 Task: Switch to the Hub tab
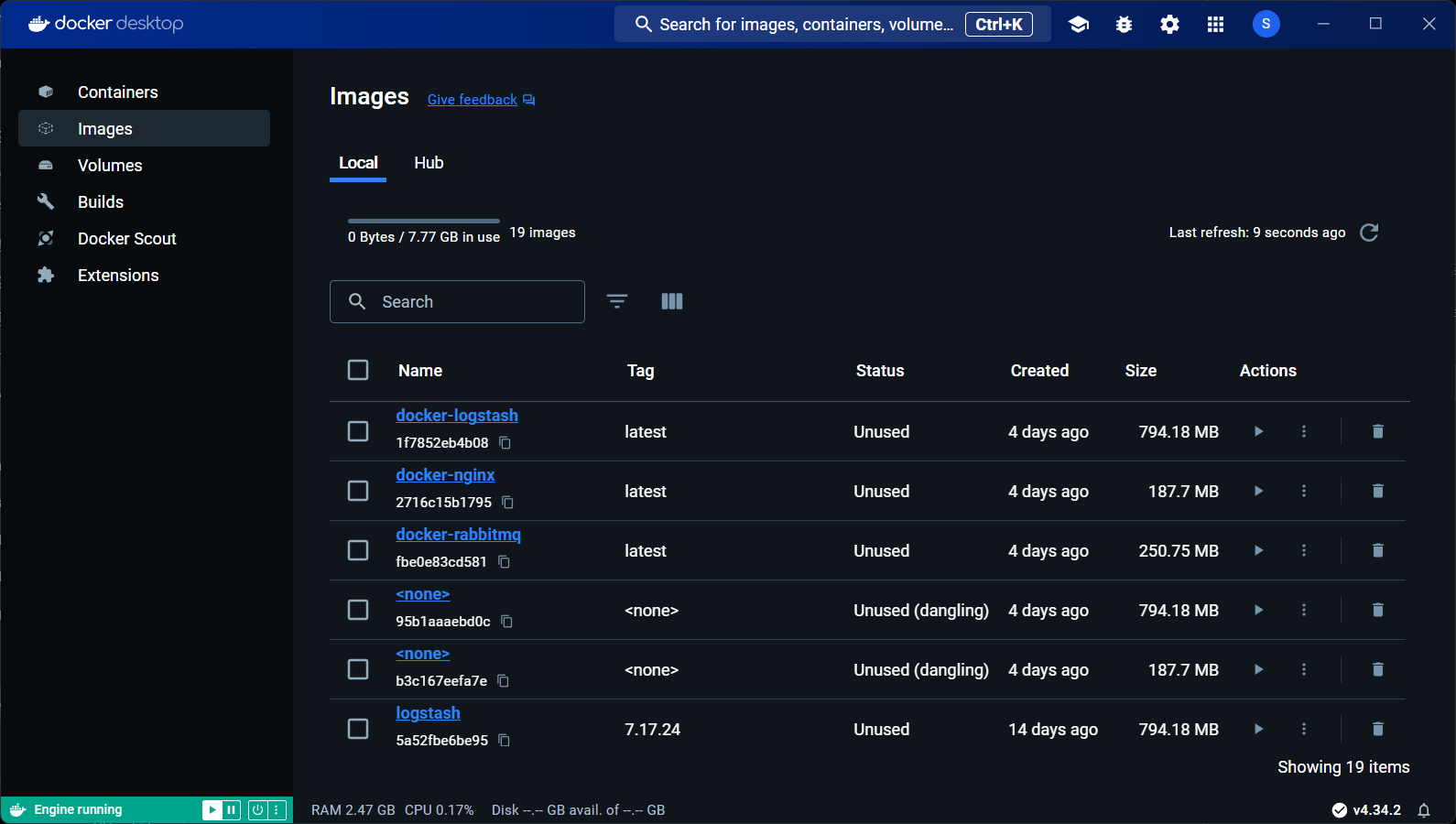(x=429, y=163)
